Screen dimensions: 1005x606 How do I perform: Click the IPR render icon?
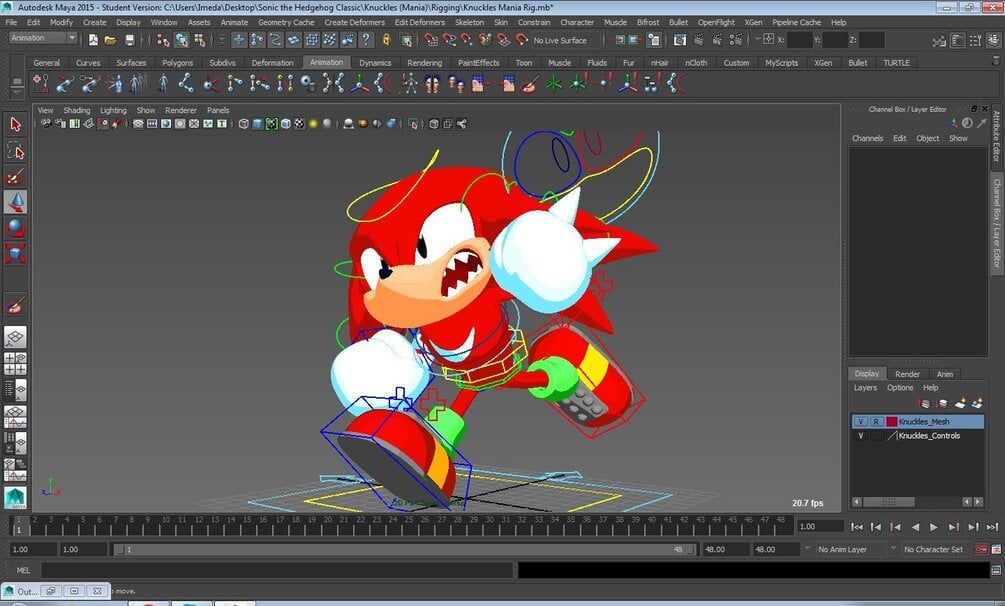pyautogui.click(x=717, y=40)
